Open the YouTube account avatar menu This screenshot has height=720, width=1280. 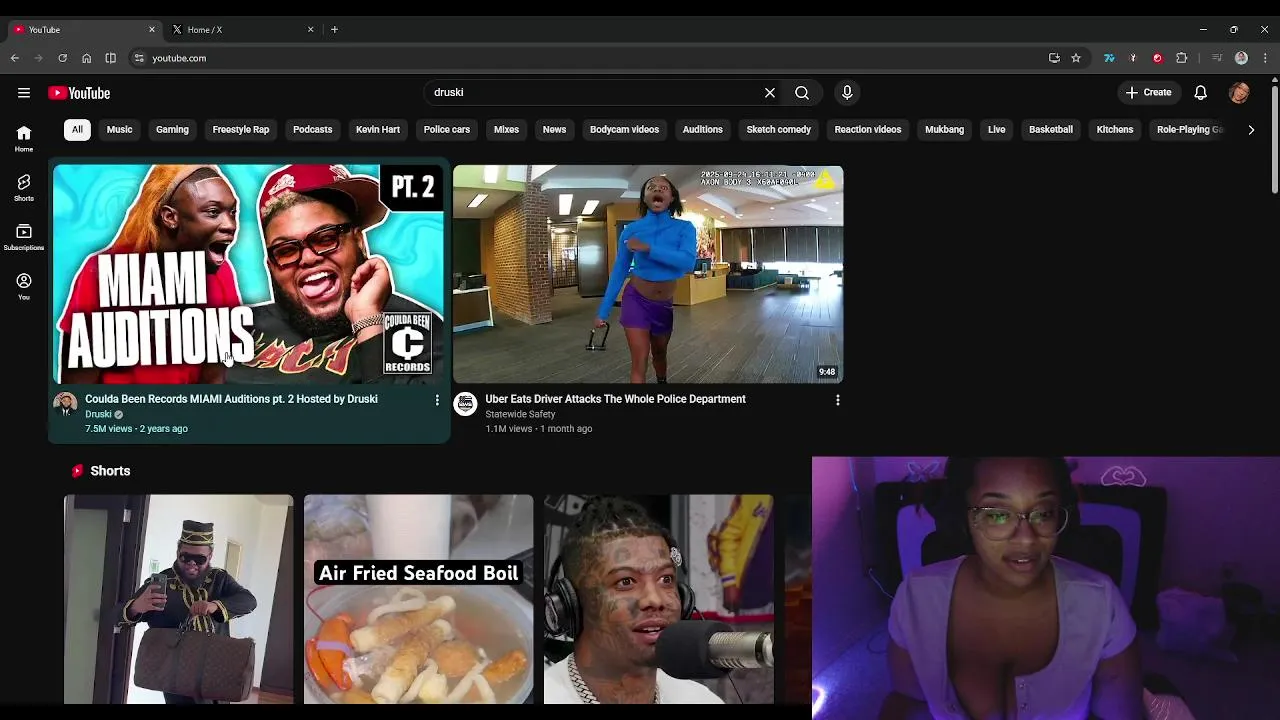point(1240,92)
